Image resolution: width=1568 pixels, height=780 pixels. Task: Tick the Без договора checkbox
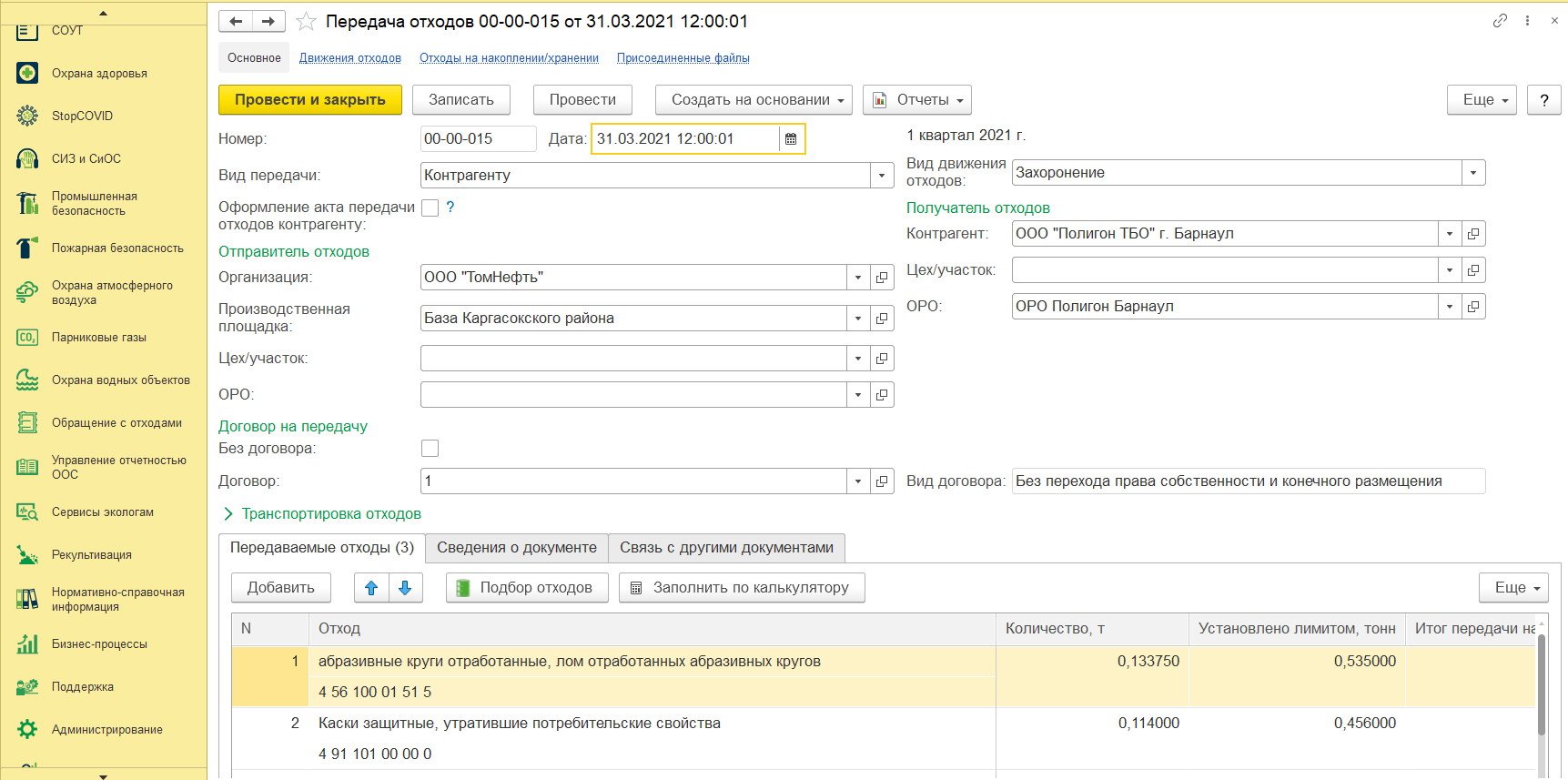430,448
